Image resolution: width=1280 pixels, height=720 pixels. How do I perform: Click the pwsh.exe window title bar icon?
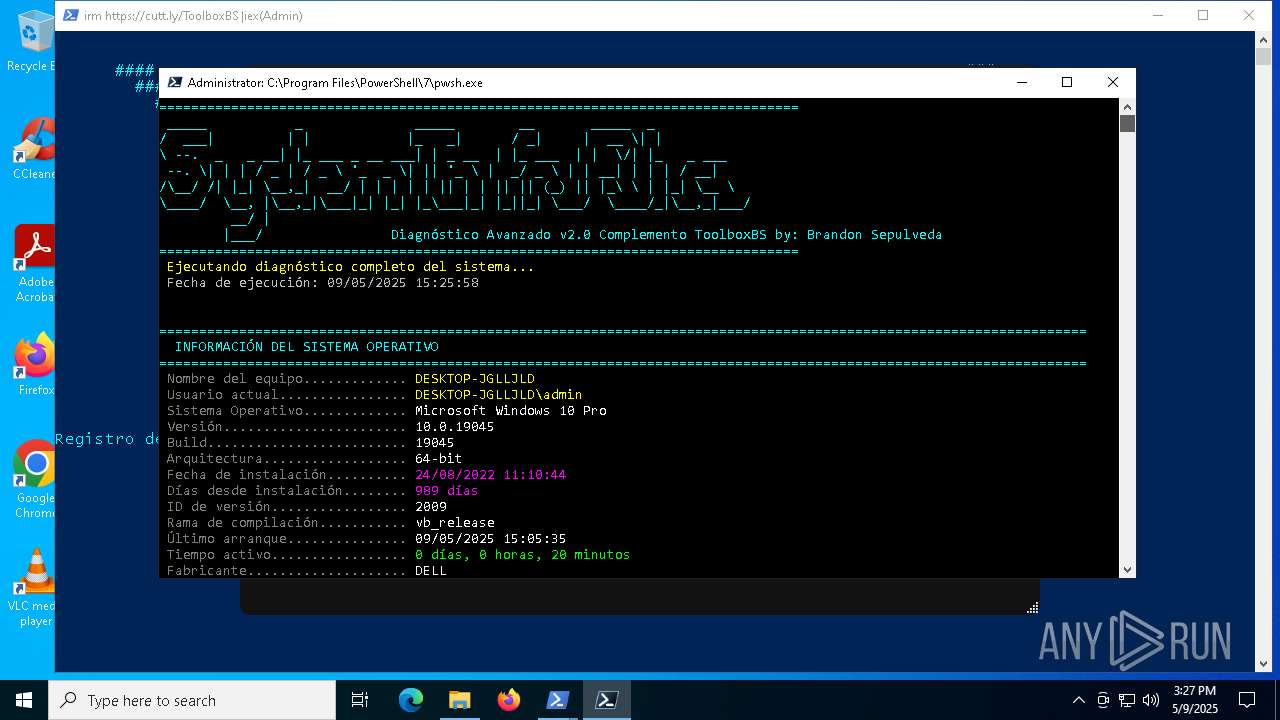click(174, 82)
